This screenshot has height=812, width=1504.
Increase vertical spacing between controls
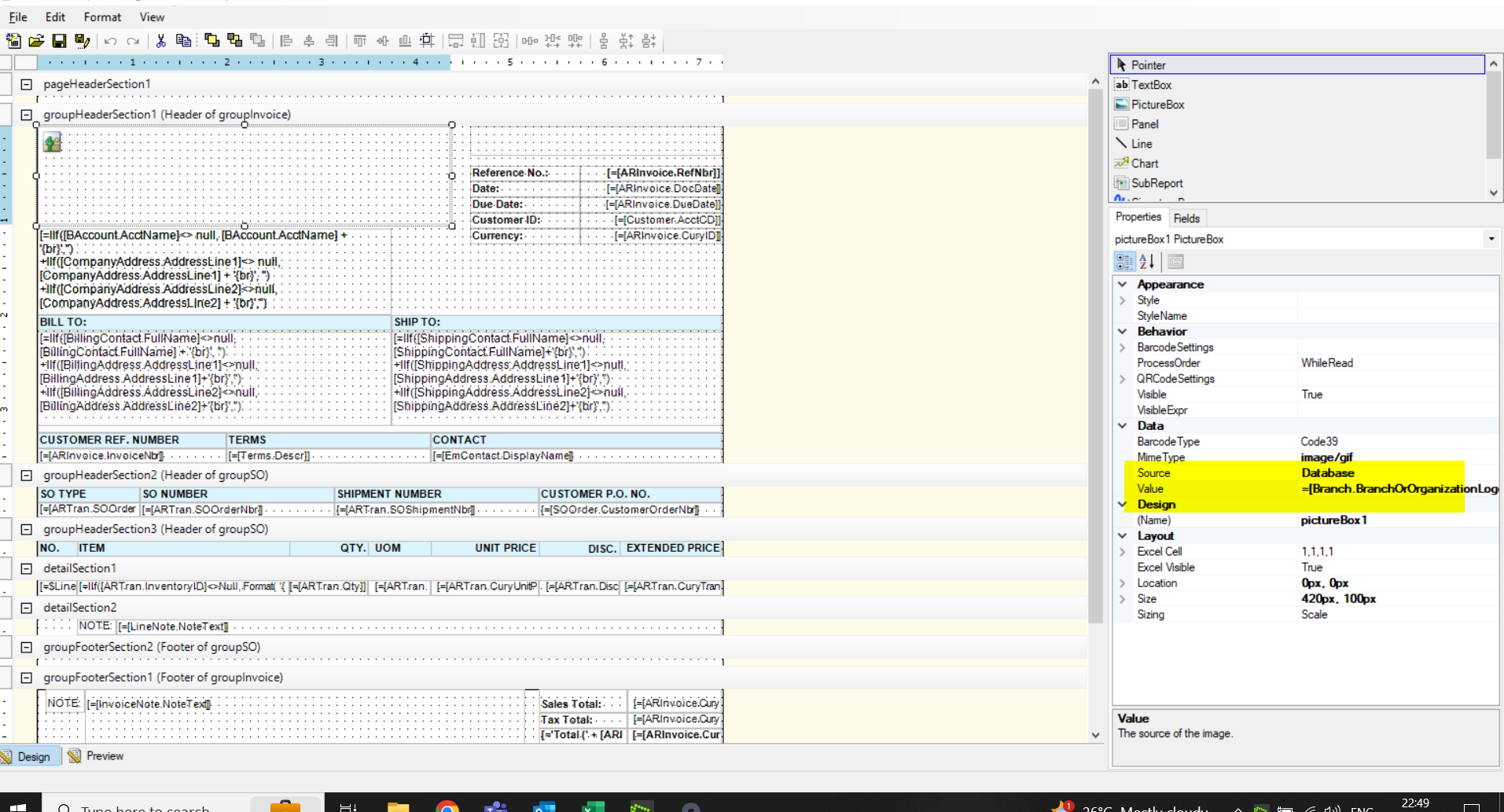pyautogui.click(x=627, y=41)
